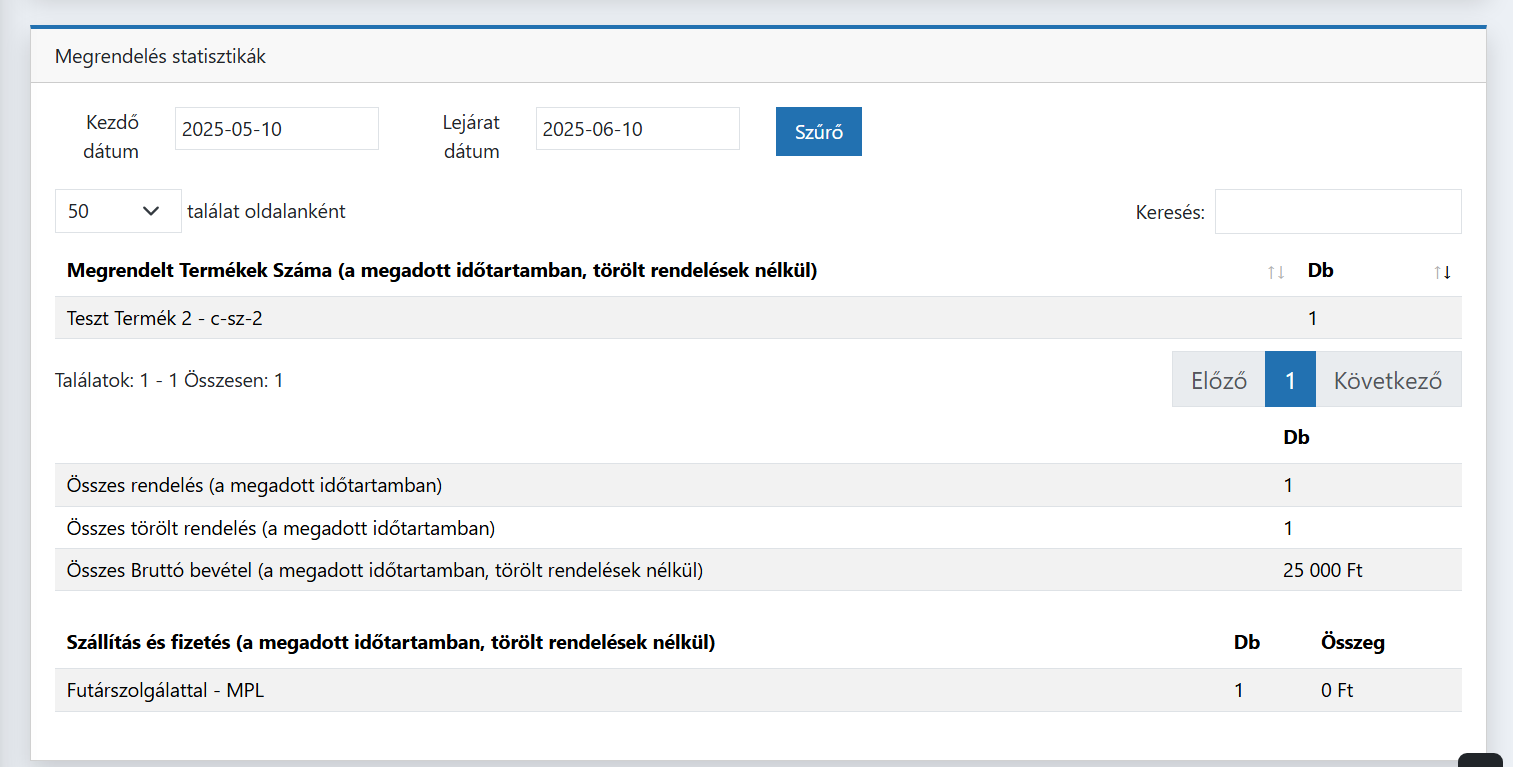Focus the Kezdő dátum date field

tap(276, 129)
